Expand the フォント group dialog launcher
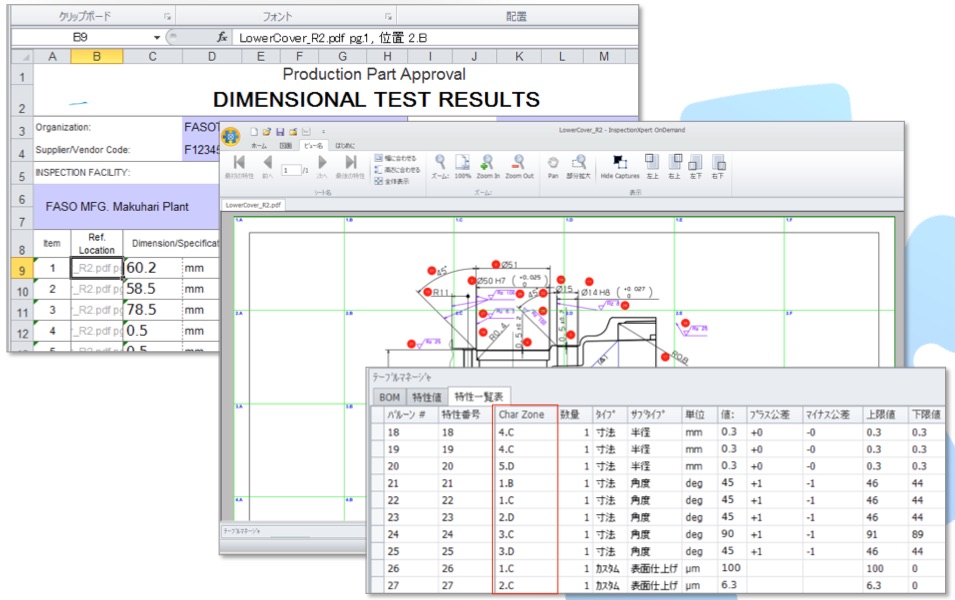 (388, 17)
